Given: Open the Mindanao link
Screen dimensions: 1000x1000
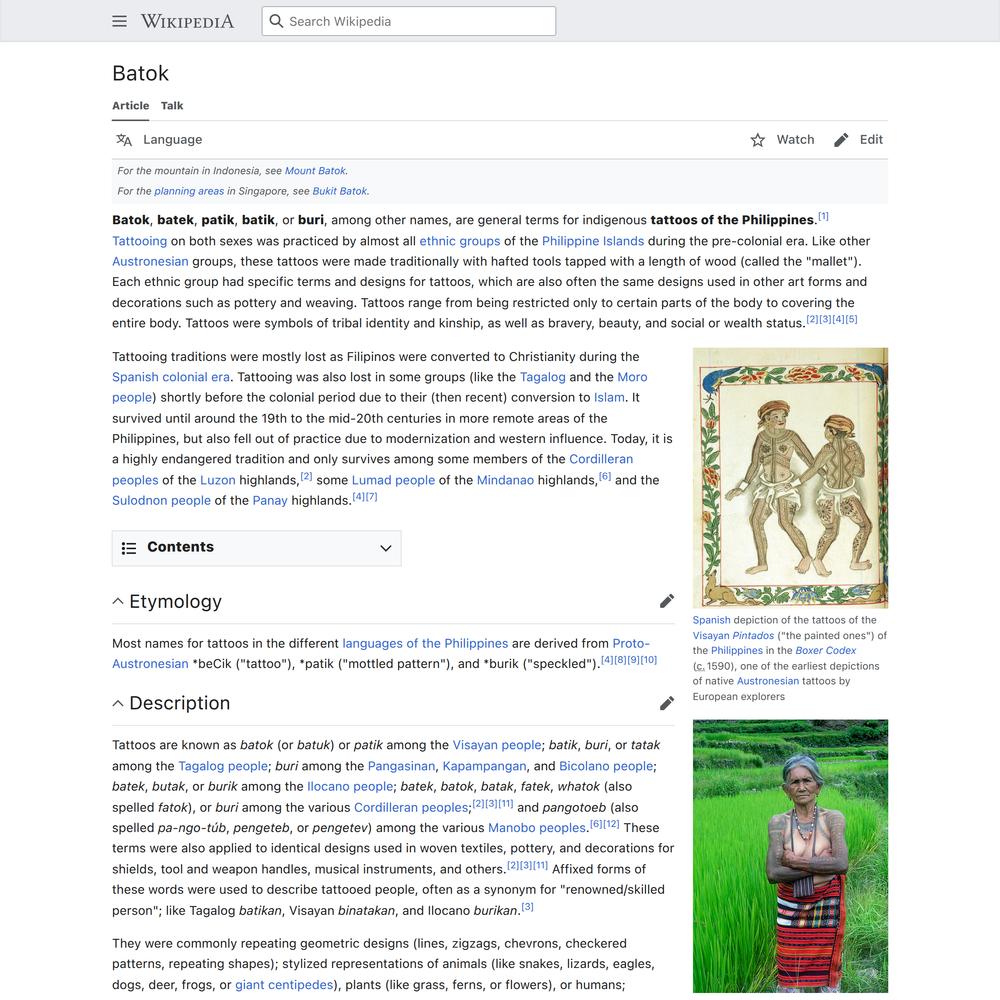Looking at the screenshot, I should 506,480.
